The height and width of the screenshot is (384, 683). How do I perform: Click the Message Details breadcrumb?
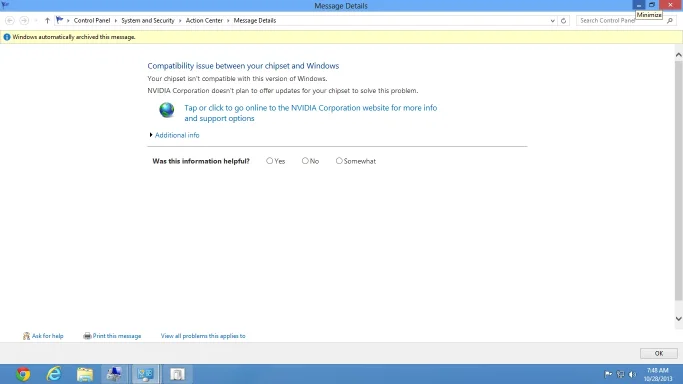(x=255, y=20)
